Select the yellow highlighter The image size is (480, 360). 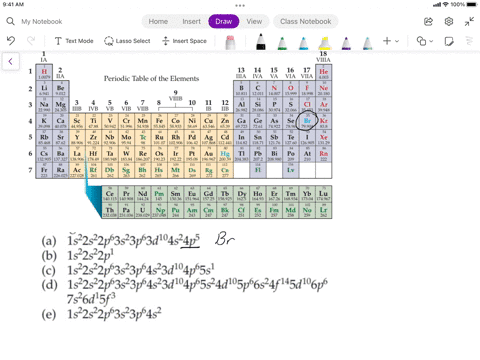pos(324,43)
